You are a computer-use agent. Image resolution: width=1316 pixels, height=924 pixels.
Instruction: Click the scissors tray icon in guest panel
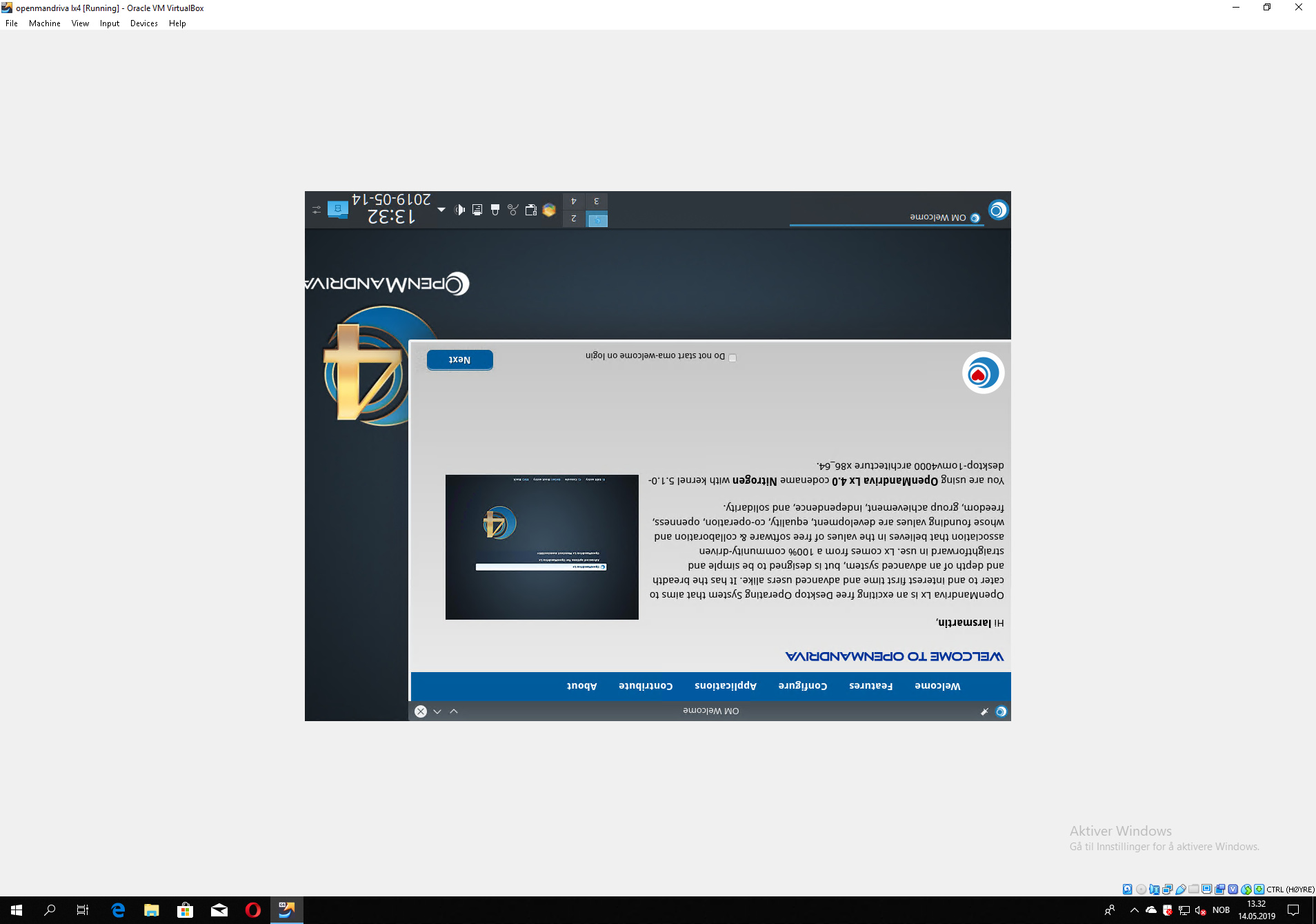[x=513, y=210]
